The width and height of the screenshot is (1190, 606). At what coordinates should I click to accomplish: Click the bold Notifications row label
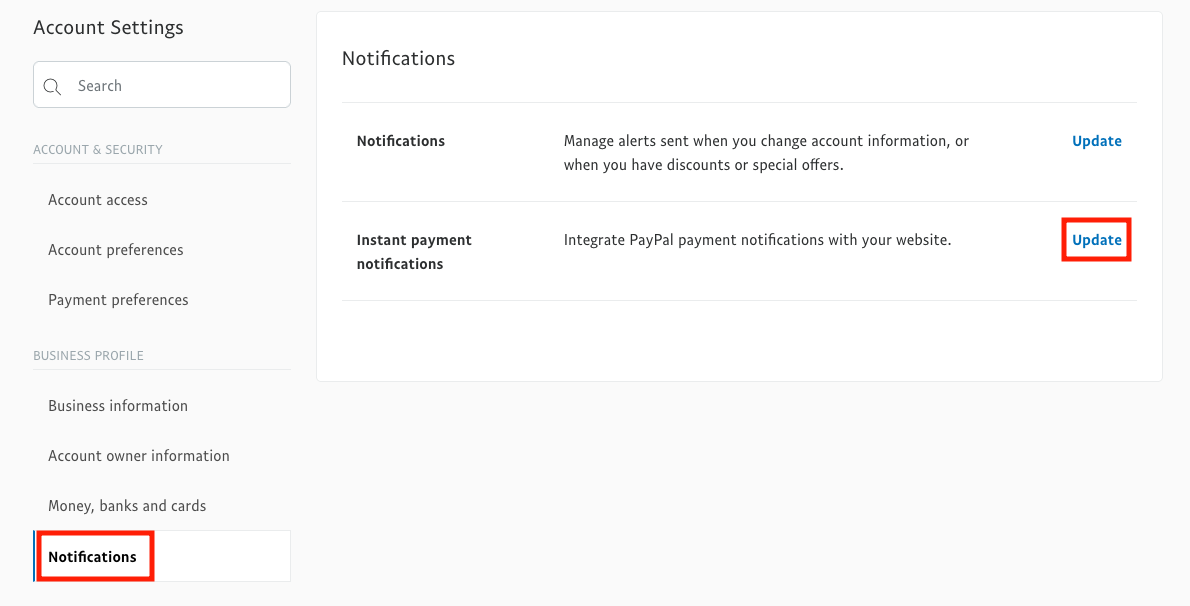[x=400, y=141]
